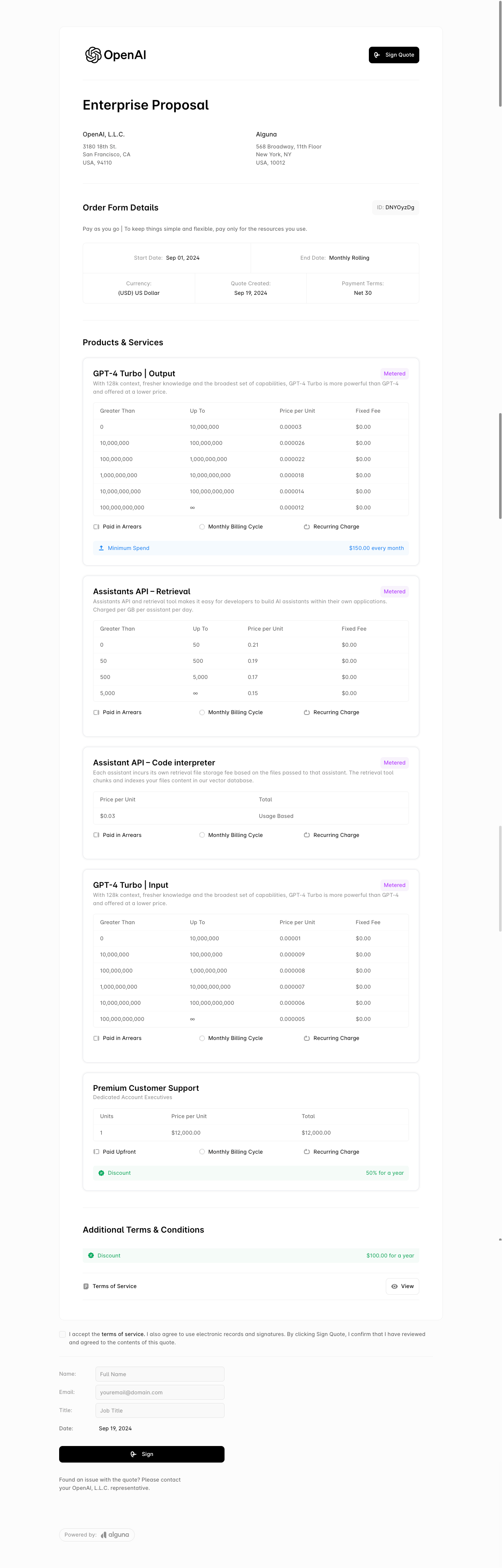Click the black Sign button
502x1568 pixels.
tap(142, 1454)
